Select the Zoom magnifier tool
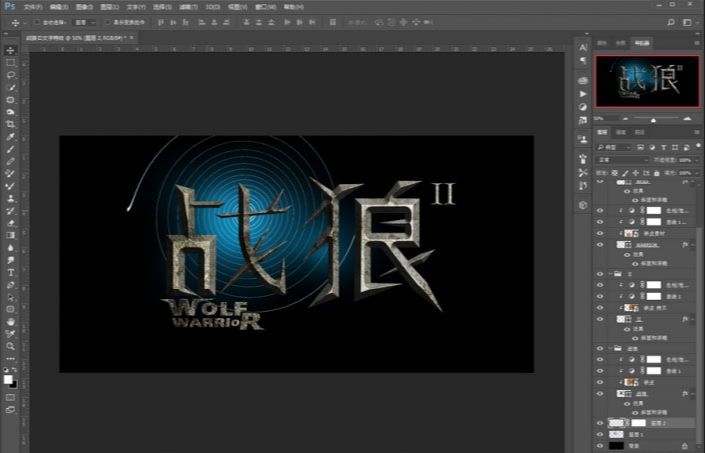 tap(10, 346)
